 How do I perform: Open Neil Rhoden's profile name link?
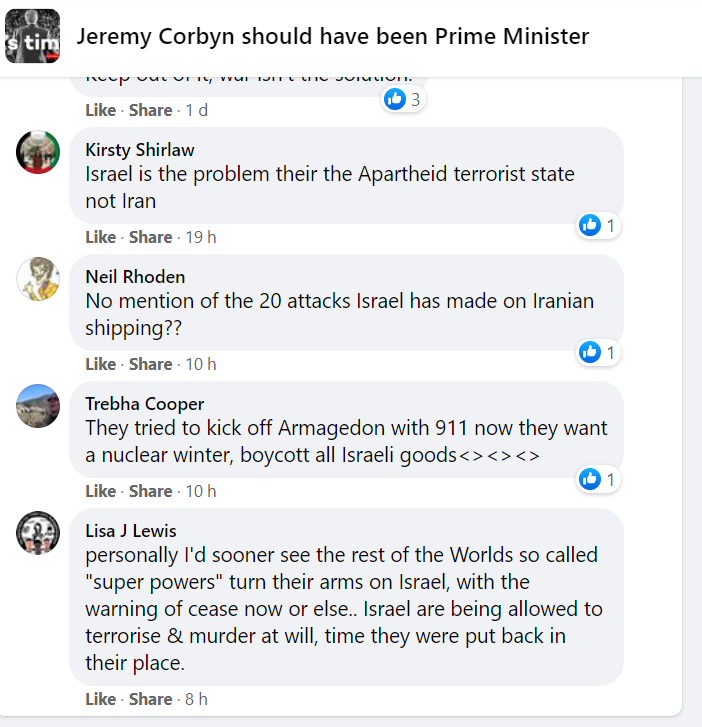pyautogui.click(x=135, y=277)
